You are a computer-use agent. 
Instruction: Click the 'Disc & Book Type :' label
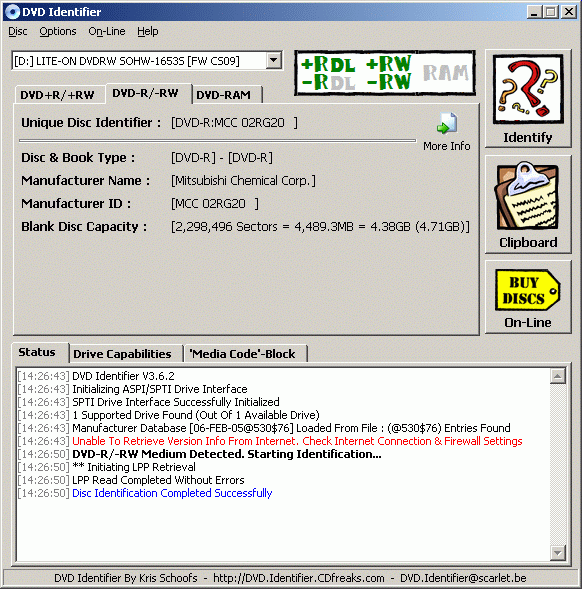[78, 158]
